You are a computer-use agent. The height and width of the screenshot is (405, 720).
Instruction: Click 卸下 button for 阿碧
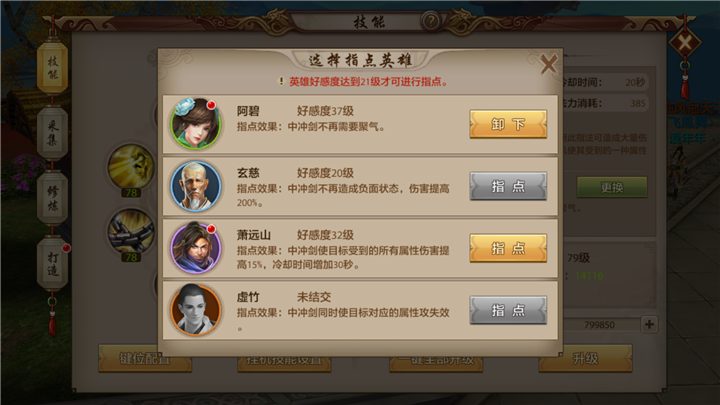click(x=508, y=124)
